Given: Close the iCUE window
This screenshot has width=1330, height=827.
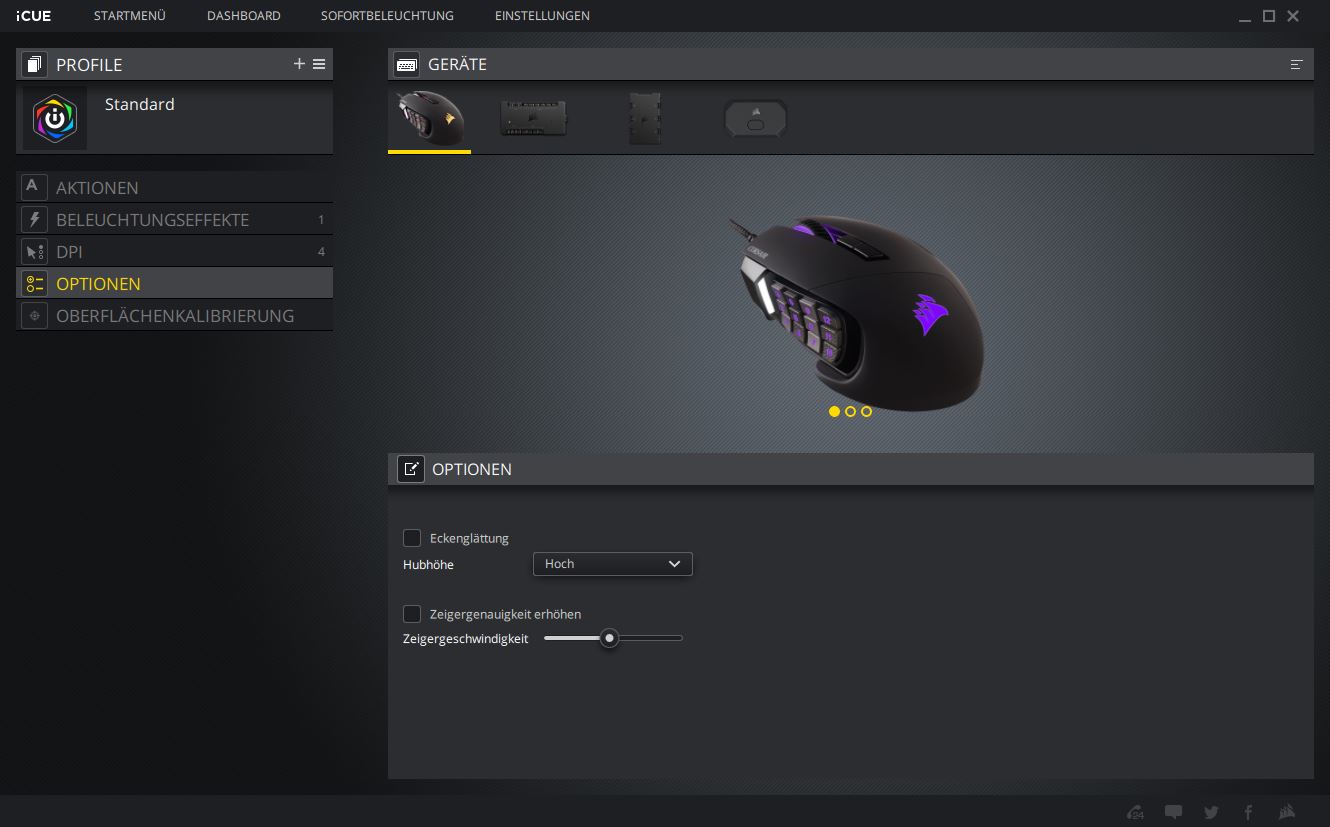Looking at the screenshot, I should [x=1293, y=16].
